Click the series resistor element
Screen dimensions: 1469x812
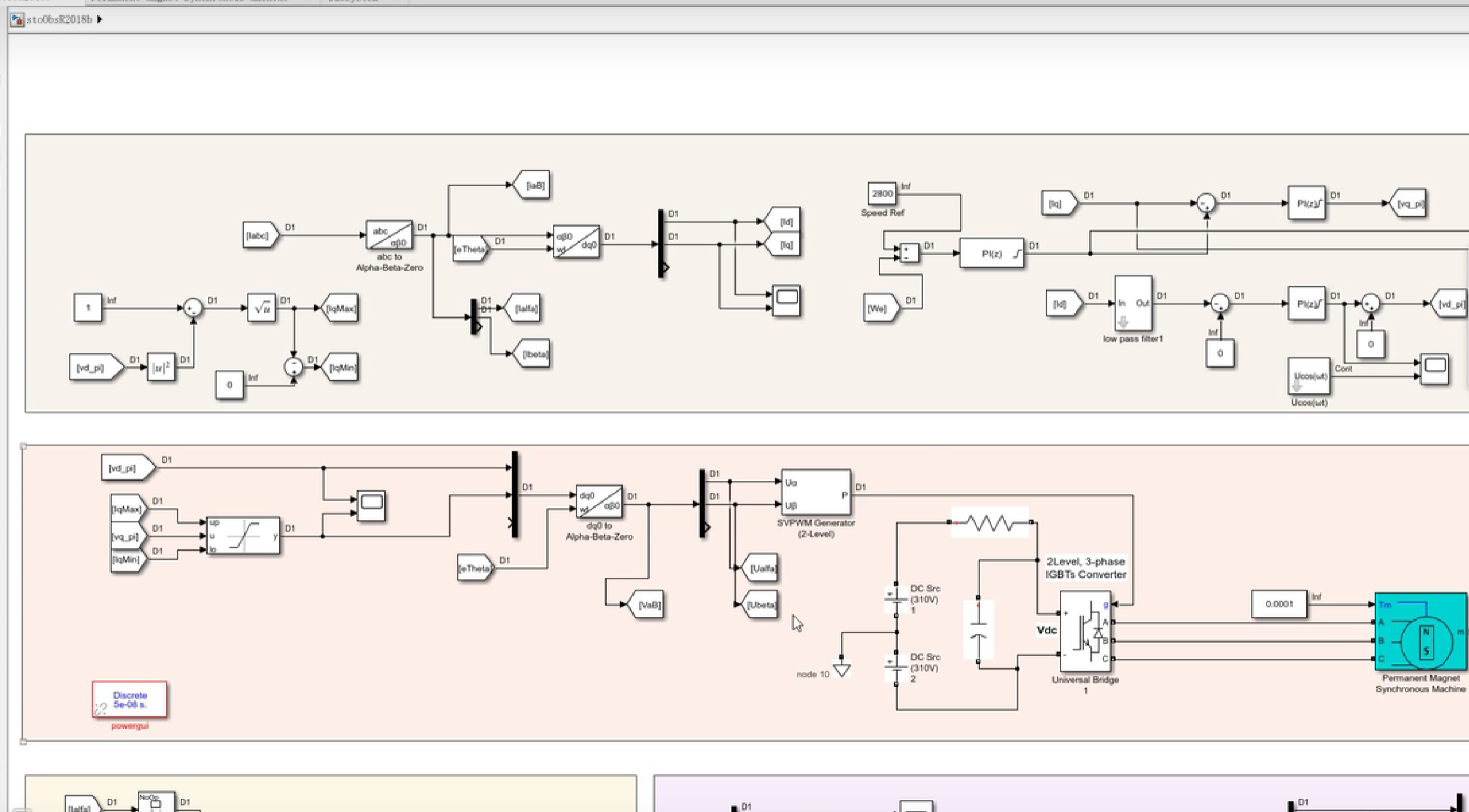pyautogui.click(x=990, y=523)
